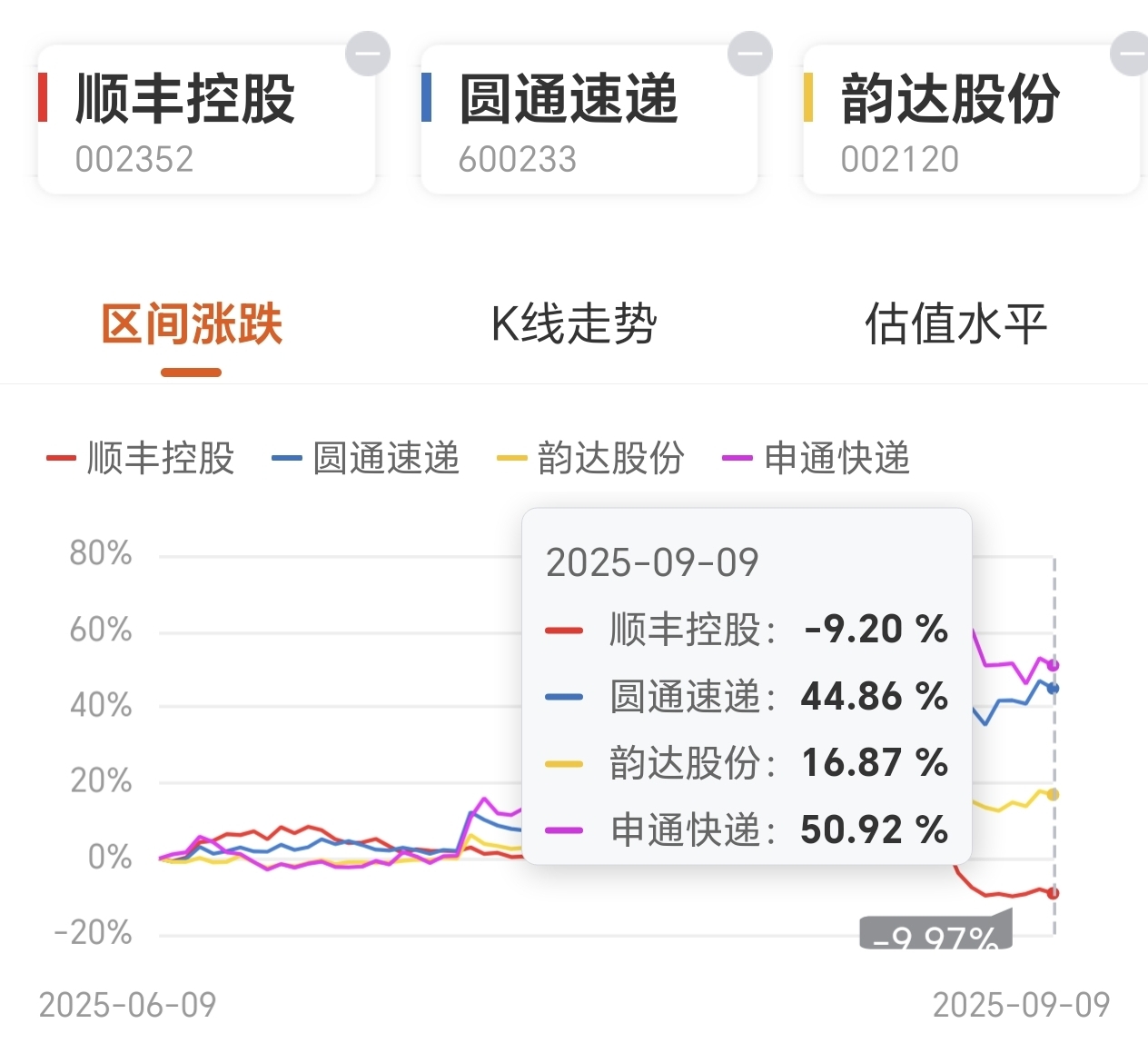Toggle 韵达股份 yellow legend series

click(591, 458)
